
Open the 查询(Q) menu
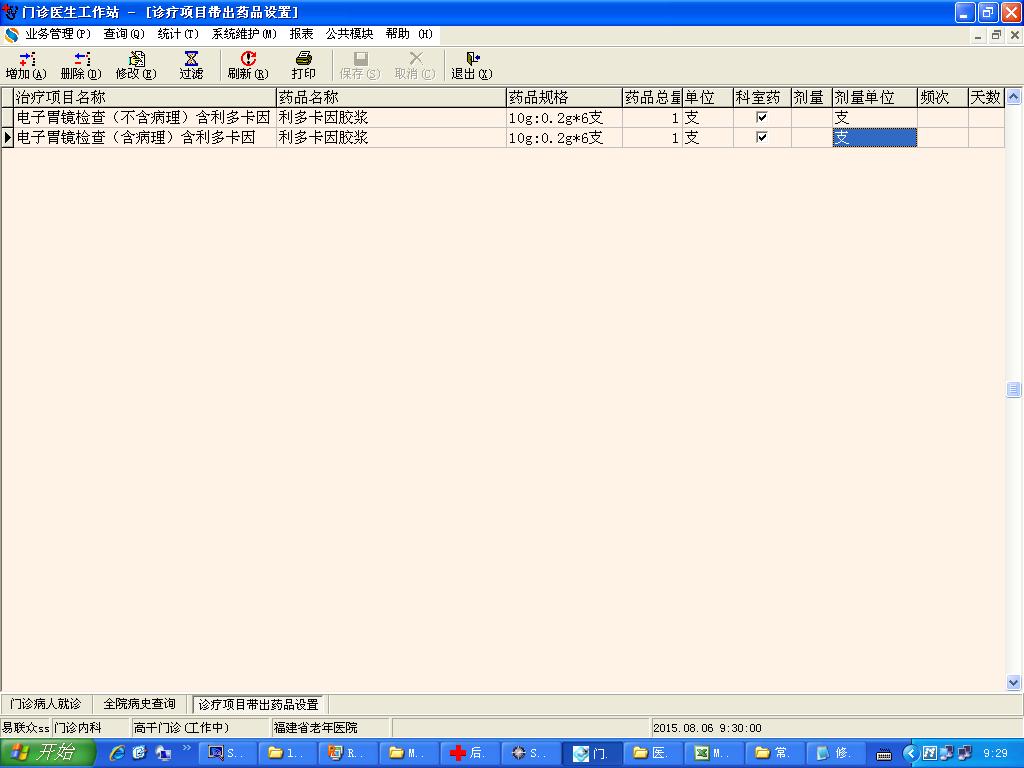pos(123,34)
